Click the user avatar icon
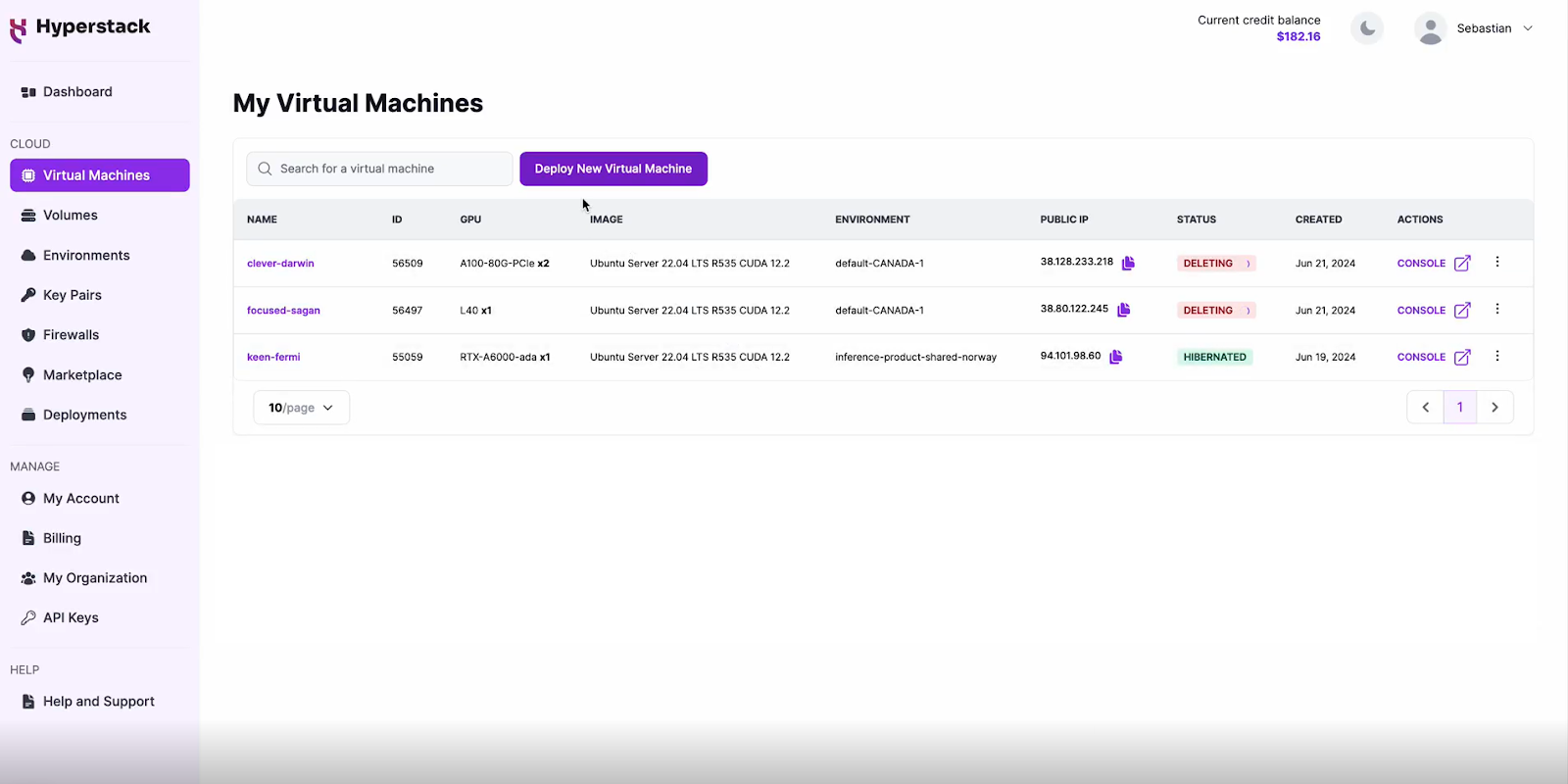This screenshot has width=1568, height=784. pos(1431,28)
